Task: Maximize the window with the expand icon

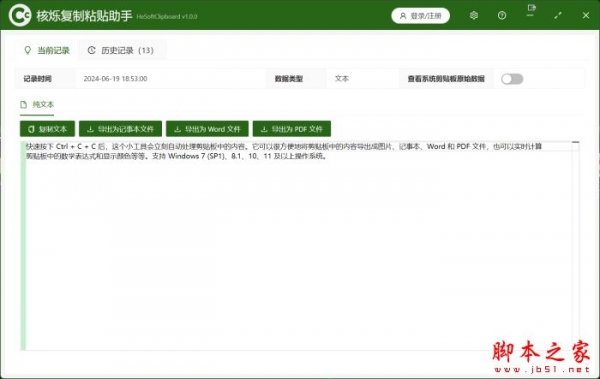Action: point(558,15)
